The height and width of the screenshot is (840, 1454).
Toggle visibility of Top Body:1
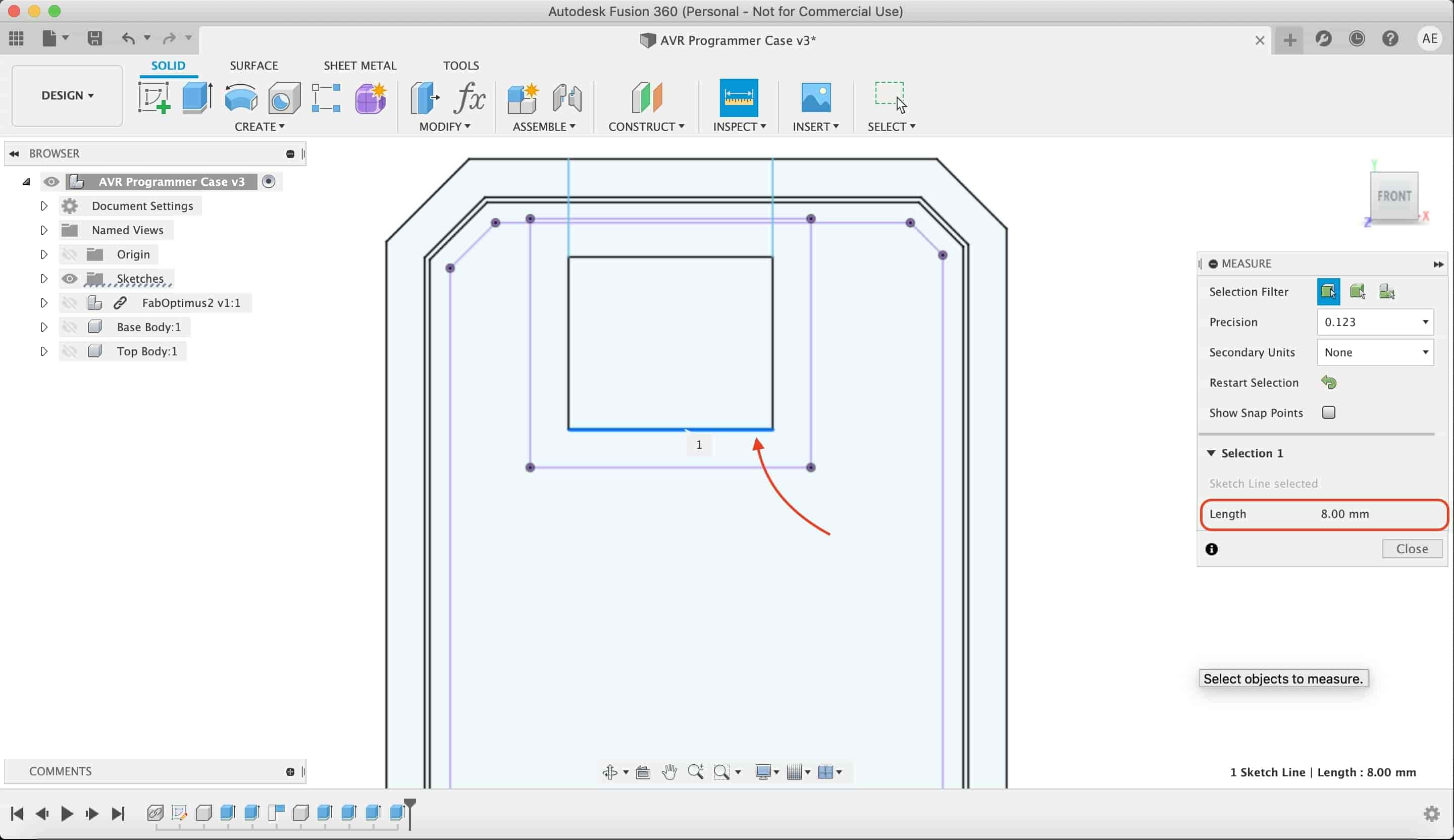[x=70, y=351]
